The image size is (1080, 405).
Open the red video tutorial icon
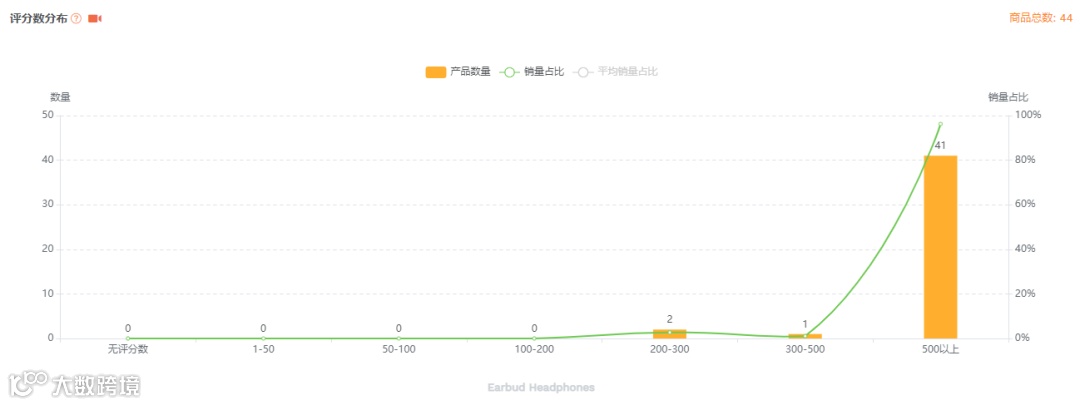94,19
